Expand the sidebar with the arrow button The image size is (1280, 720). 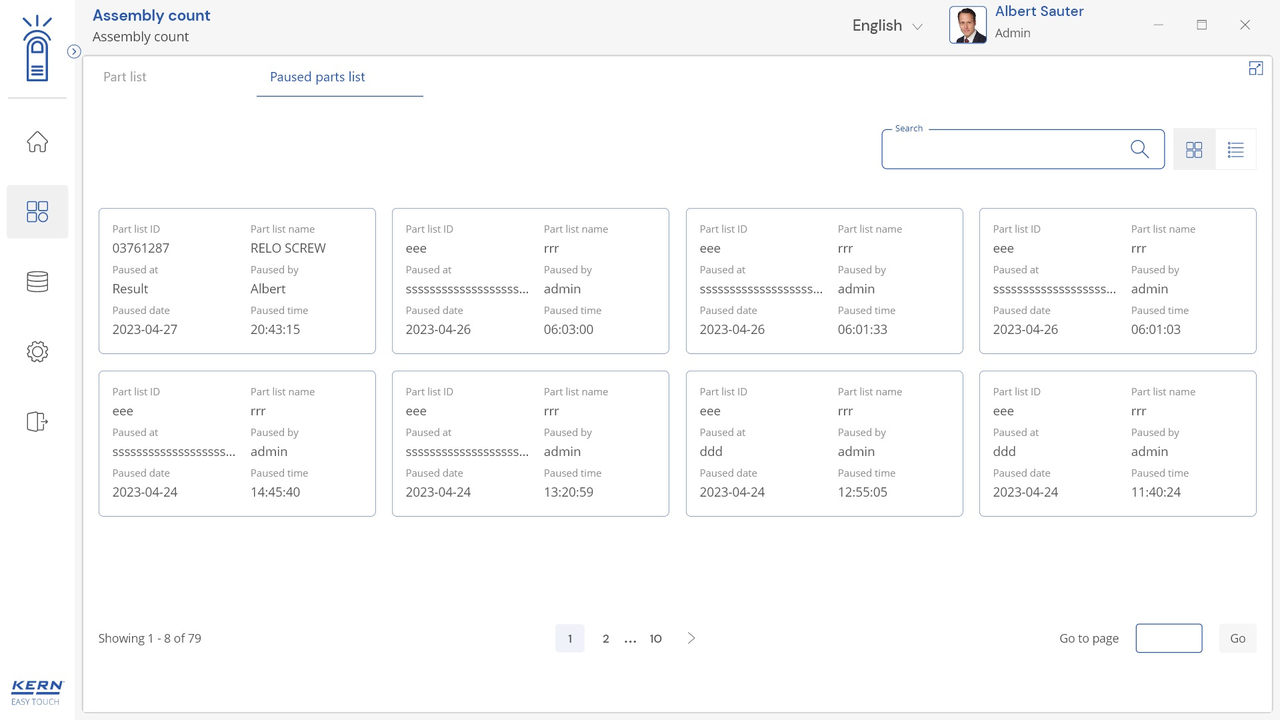(x=74, y=51)
